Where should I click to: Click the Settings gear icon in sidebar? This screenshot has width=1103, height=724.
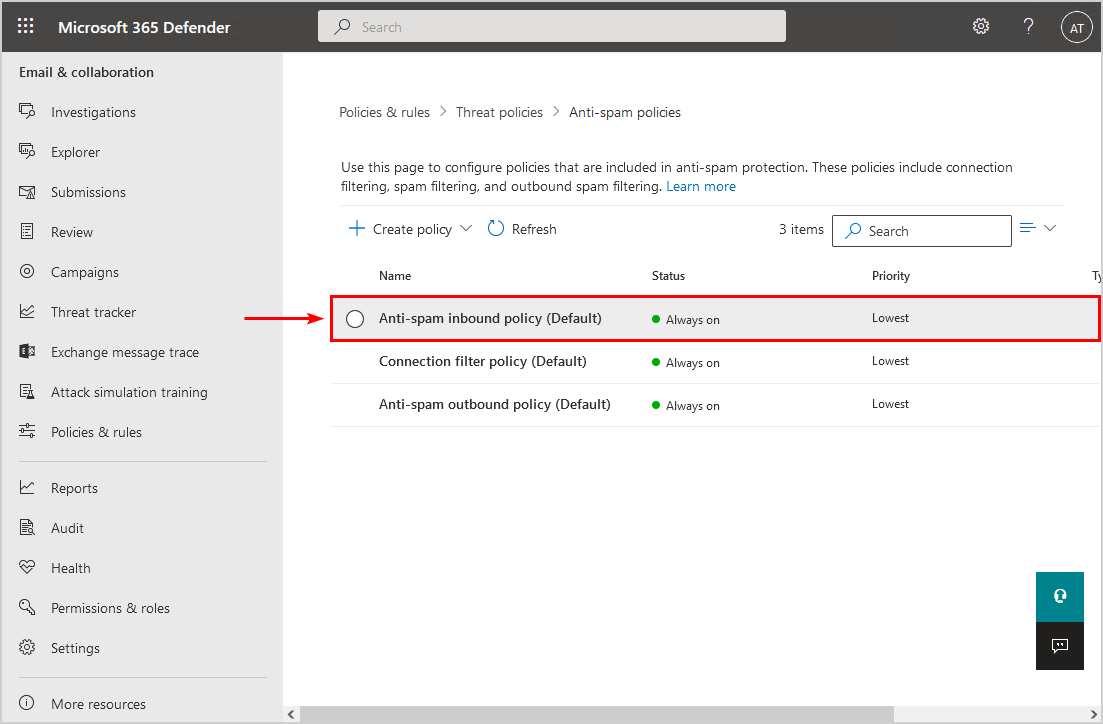(27, 647)
